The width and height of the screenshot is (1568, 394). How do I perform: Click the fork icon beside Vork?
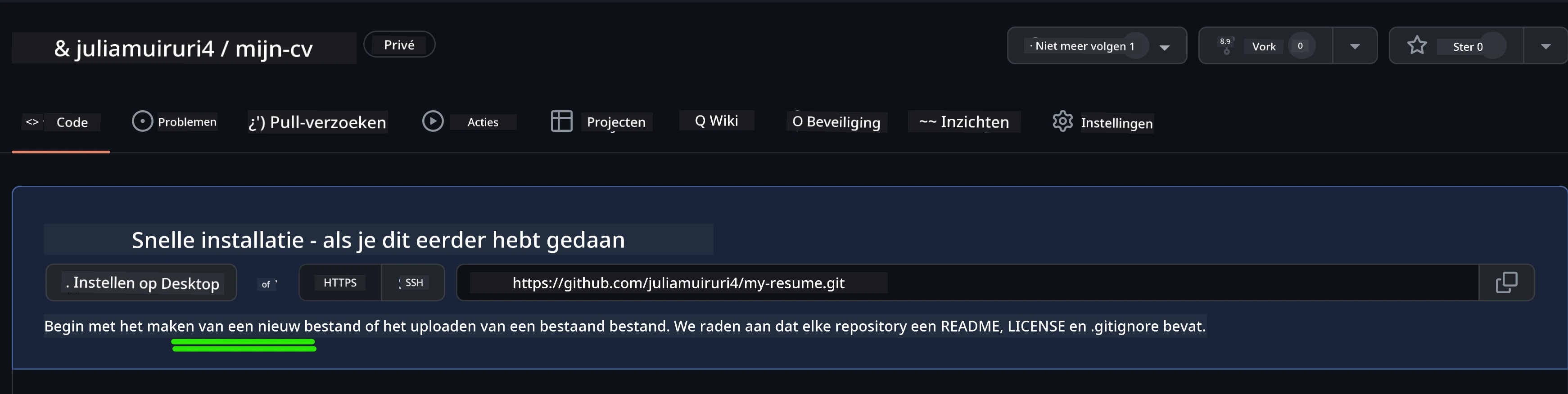[x=1226, y=45]
